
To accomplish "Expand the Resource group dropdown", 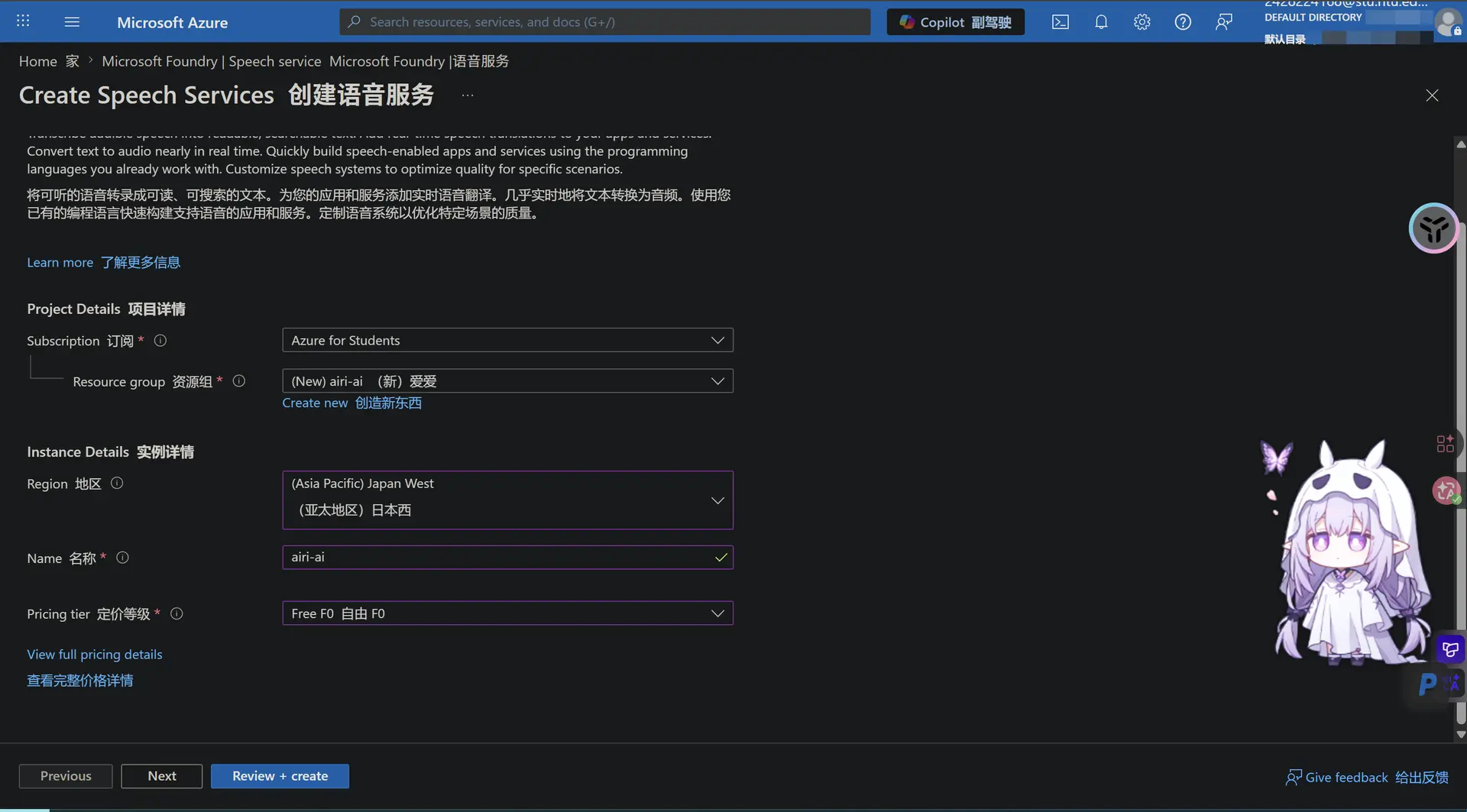I will (507, 381).
